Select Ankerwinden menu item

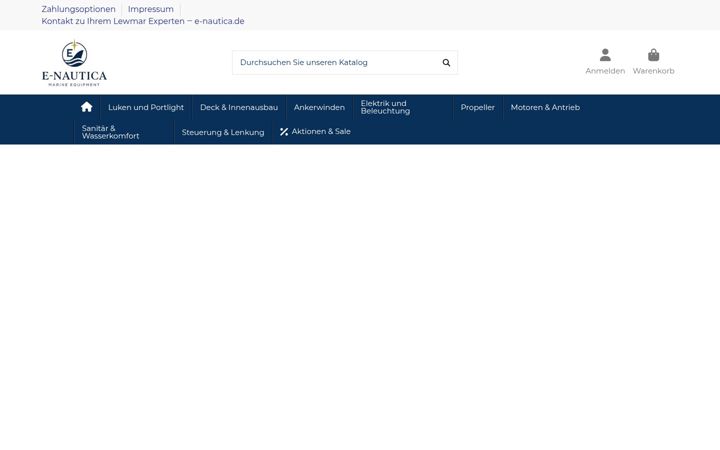319,107
